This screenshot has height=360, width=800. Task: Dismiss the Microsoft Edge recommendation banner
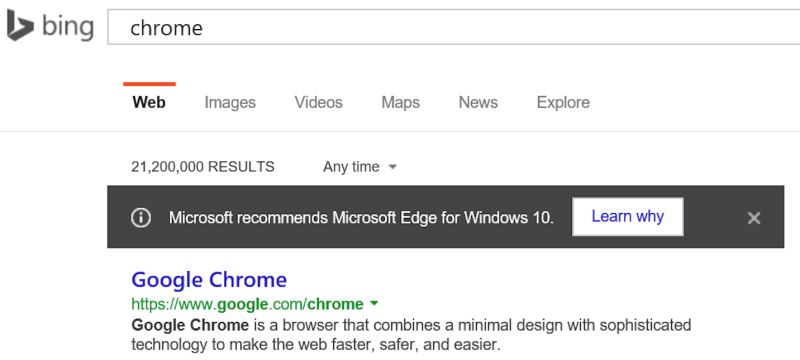(x=754, y=218)
